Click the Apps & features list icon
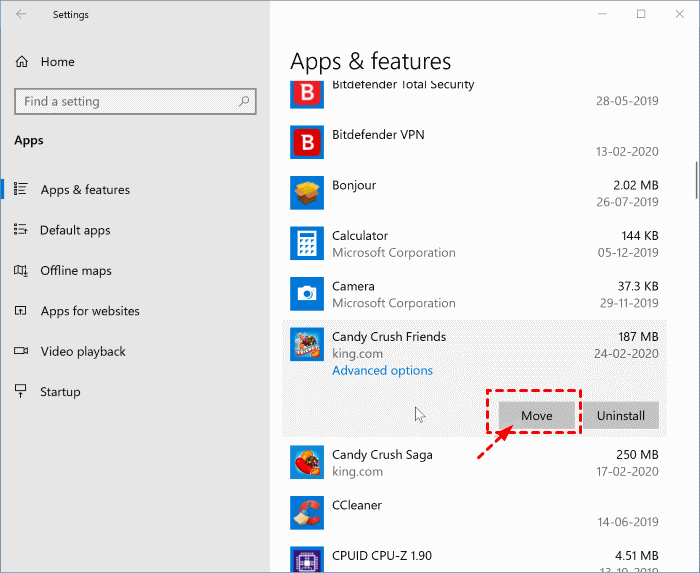 (21, 189)
